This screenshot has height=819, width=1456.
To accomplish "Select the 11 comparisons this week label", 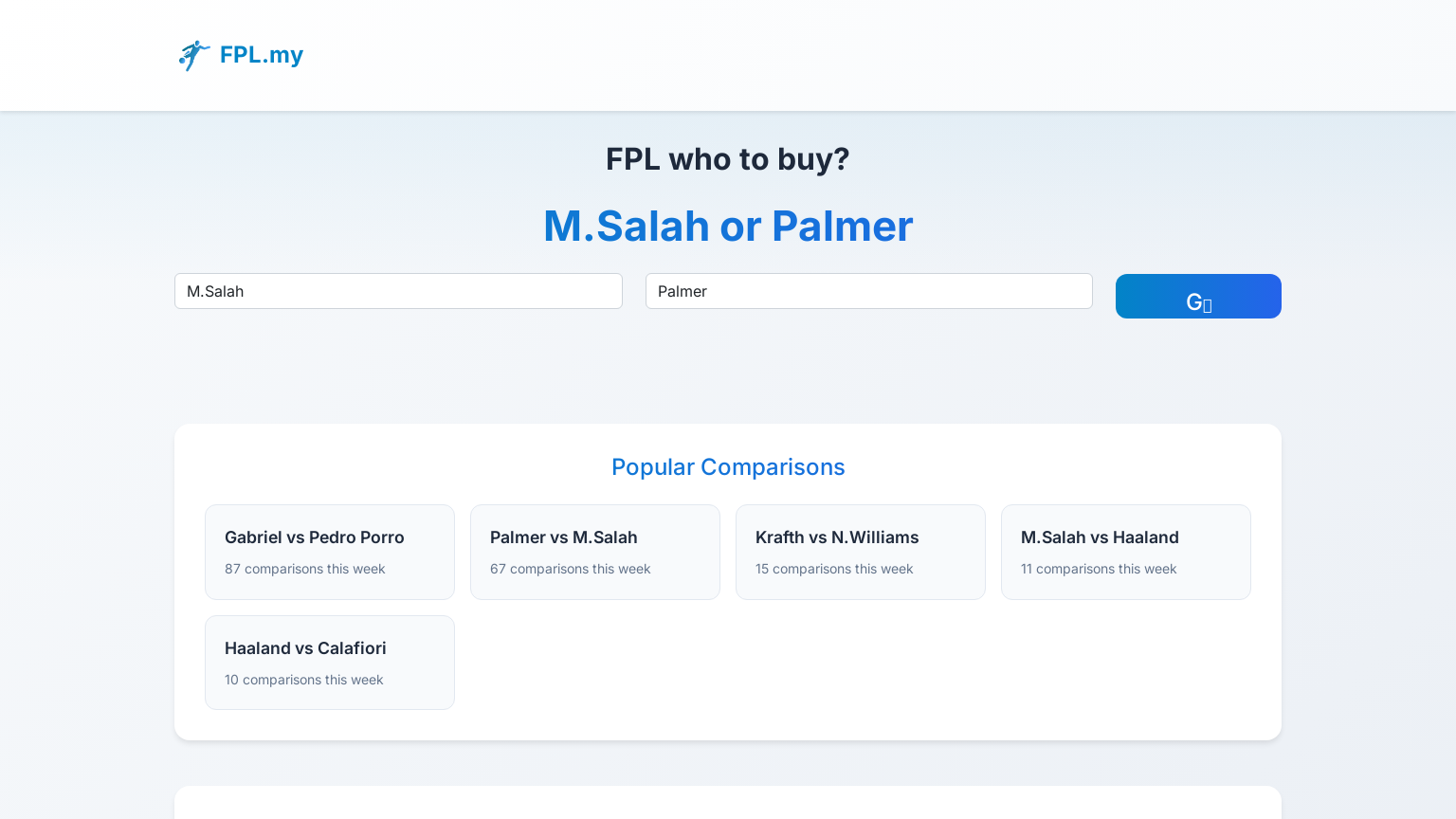I will click(x=1099, y=569).
